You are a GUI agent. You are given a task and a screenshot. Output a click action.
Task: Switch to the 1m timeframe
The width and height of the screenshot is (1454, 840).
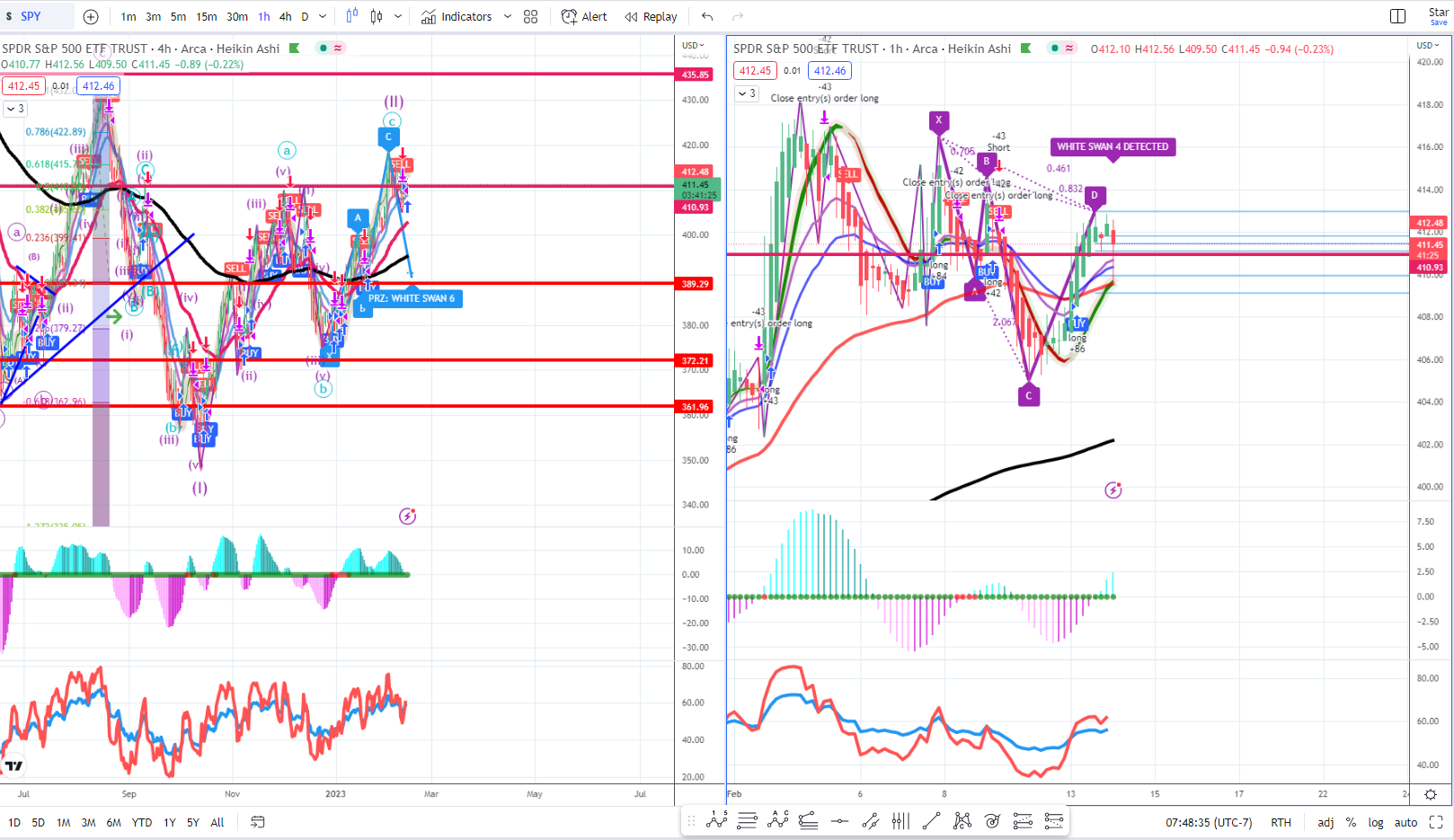[x=129, y=16]
